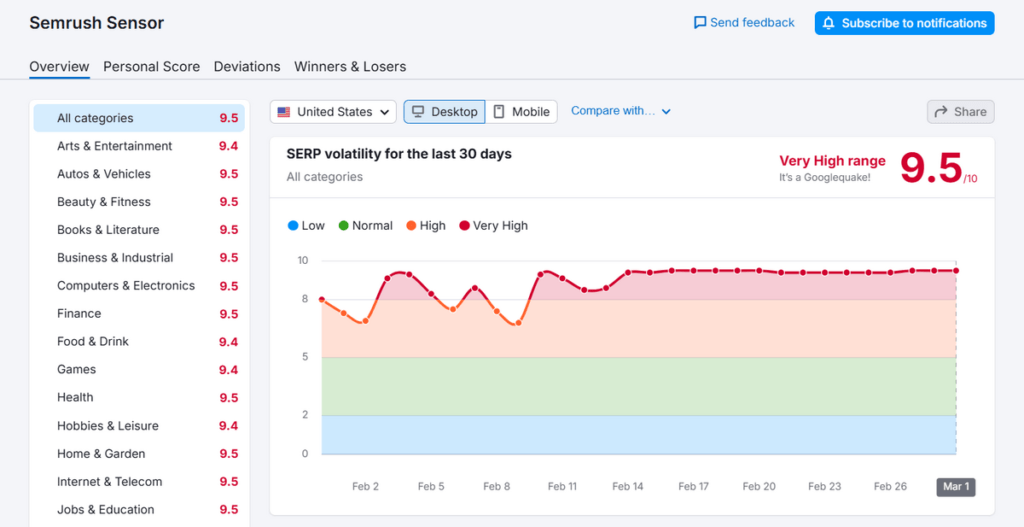Click the first chart data point at 8
The image size is (1024, 527).
pyautogui.click(x=321, y=299)
